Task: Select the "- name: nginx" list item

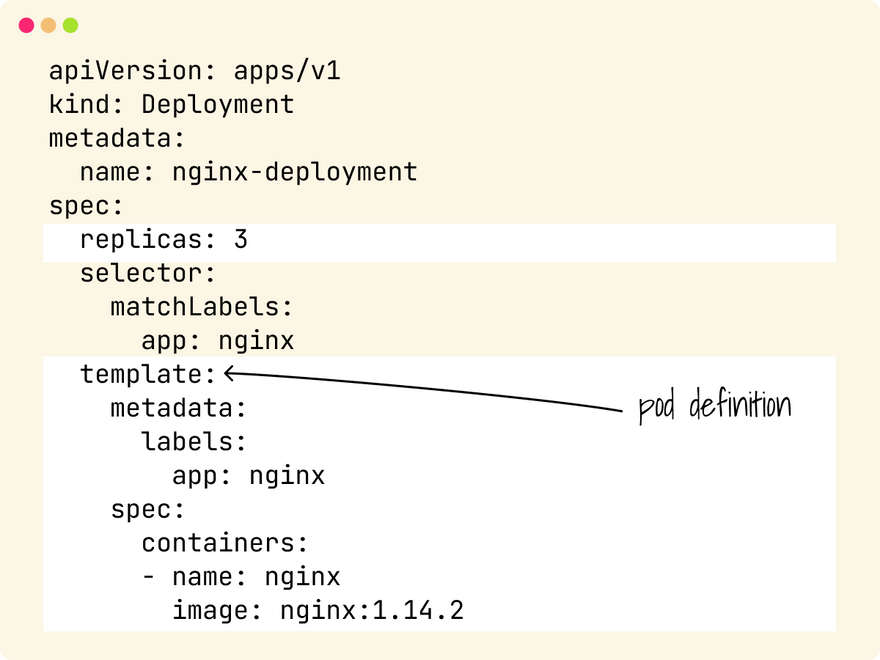Action: (x=241, y=577)
